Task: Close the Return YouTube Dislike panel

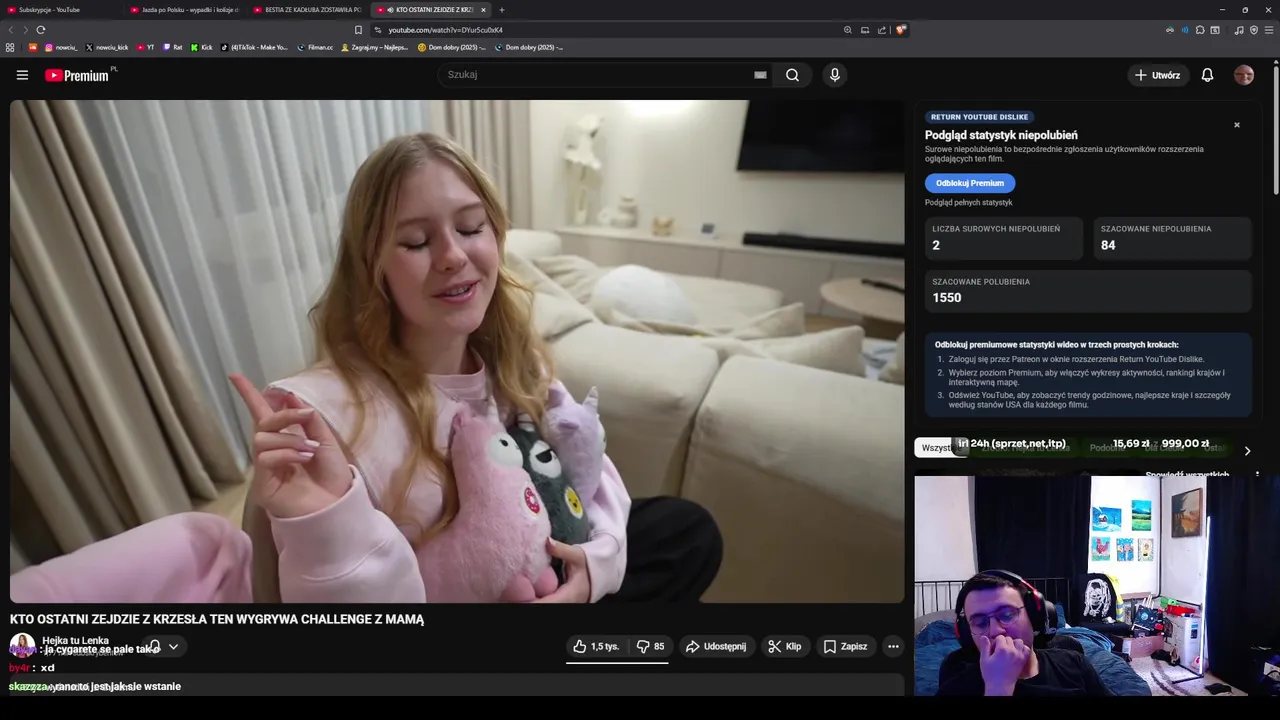Action: click(x=1237, y=125)
